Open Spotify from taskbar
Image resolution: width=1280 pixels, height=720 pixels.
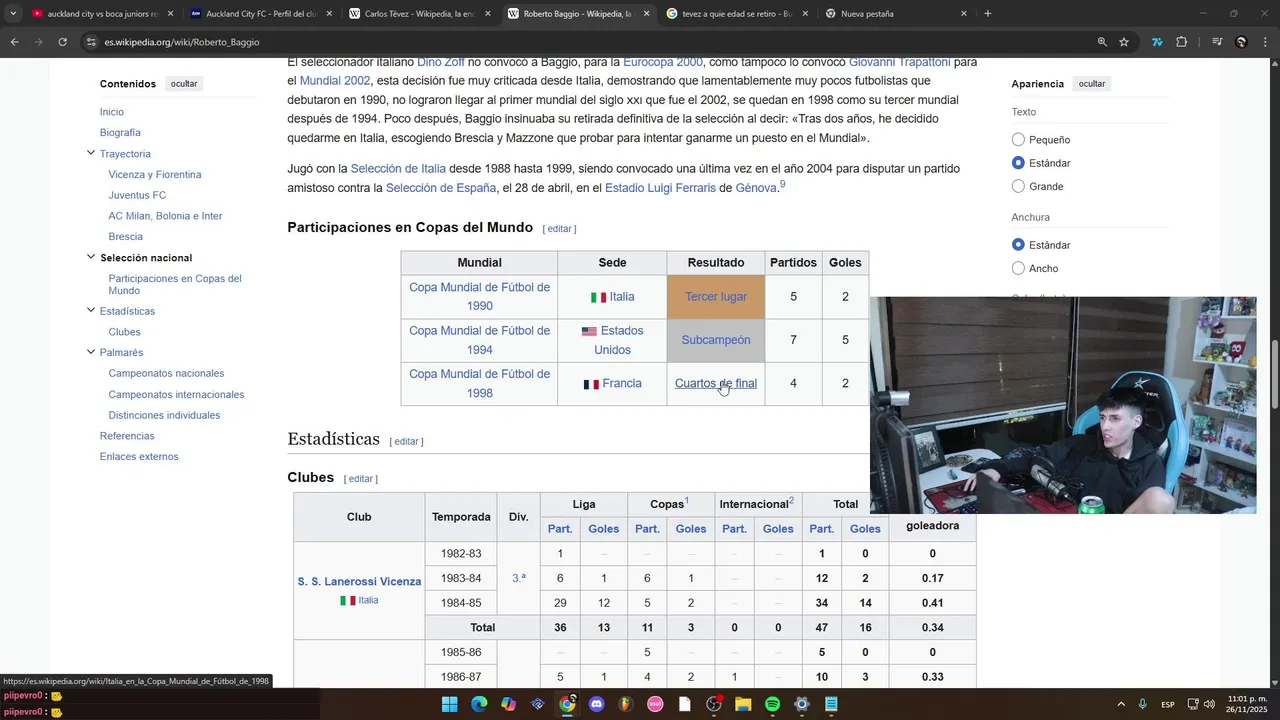click(772, 704)
